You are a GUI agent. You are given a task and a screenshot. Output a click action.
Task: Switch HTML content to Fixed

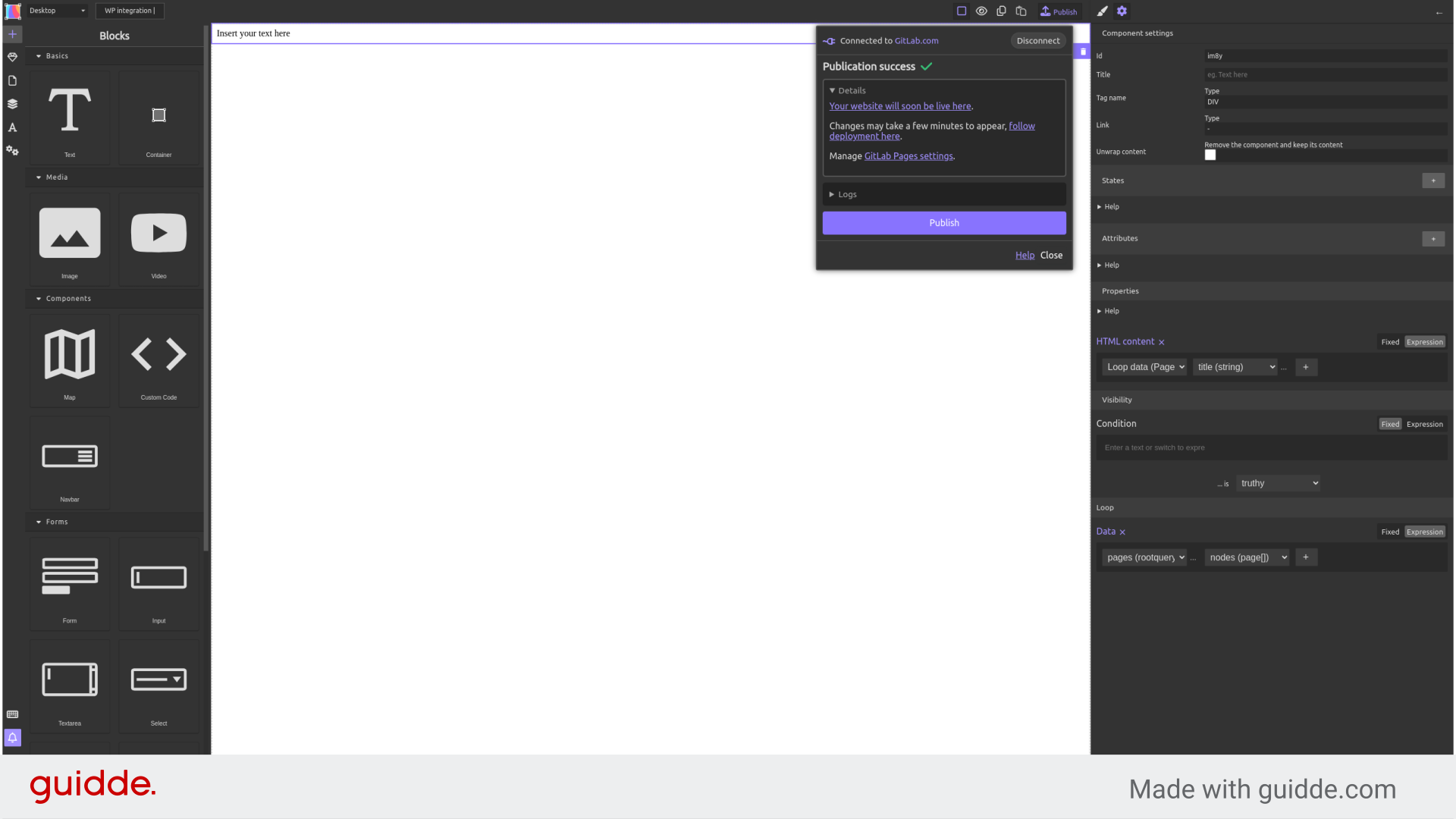tap(1390, 342)
